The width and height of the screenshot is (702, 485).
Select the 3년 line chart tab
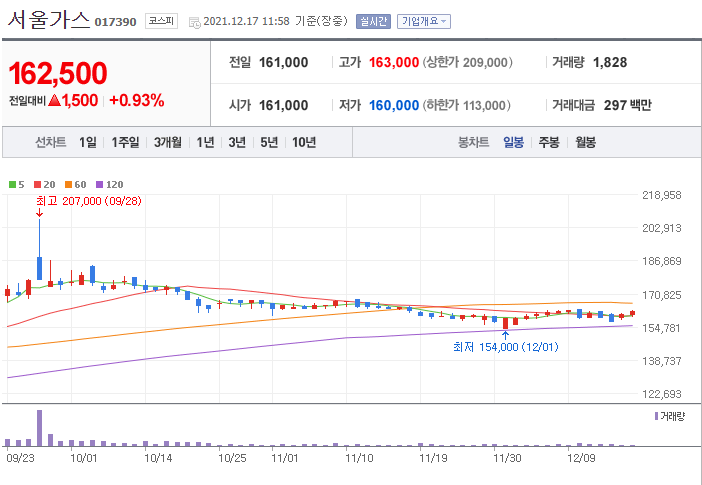[x=237, y=142]
